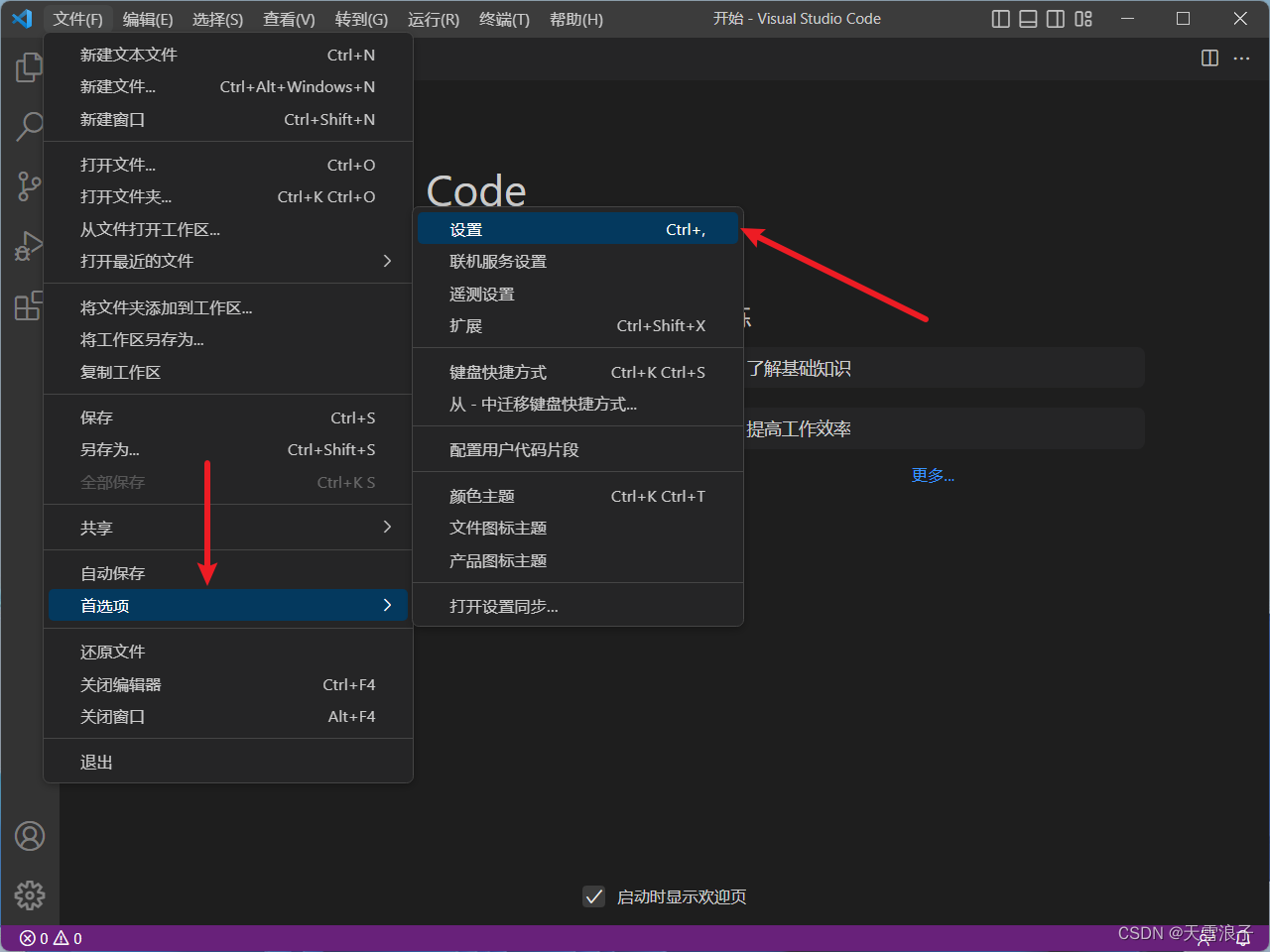Viewport: 1270px width, 952px height.
Task: Select 配置用户代码片段 menu entry
Action: [x=577, y=449]
